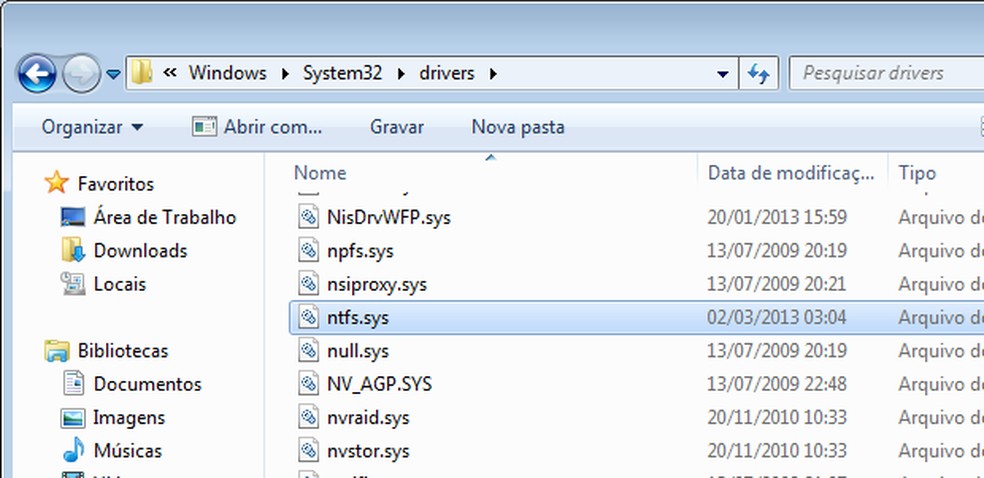The width and height of the screenshot is (984, 478).
Task: Click nsiproxy.sys date 13/07/2009 20:21
Action: coord(776,284)
